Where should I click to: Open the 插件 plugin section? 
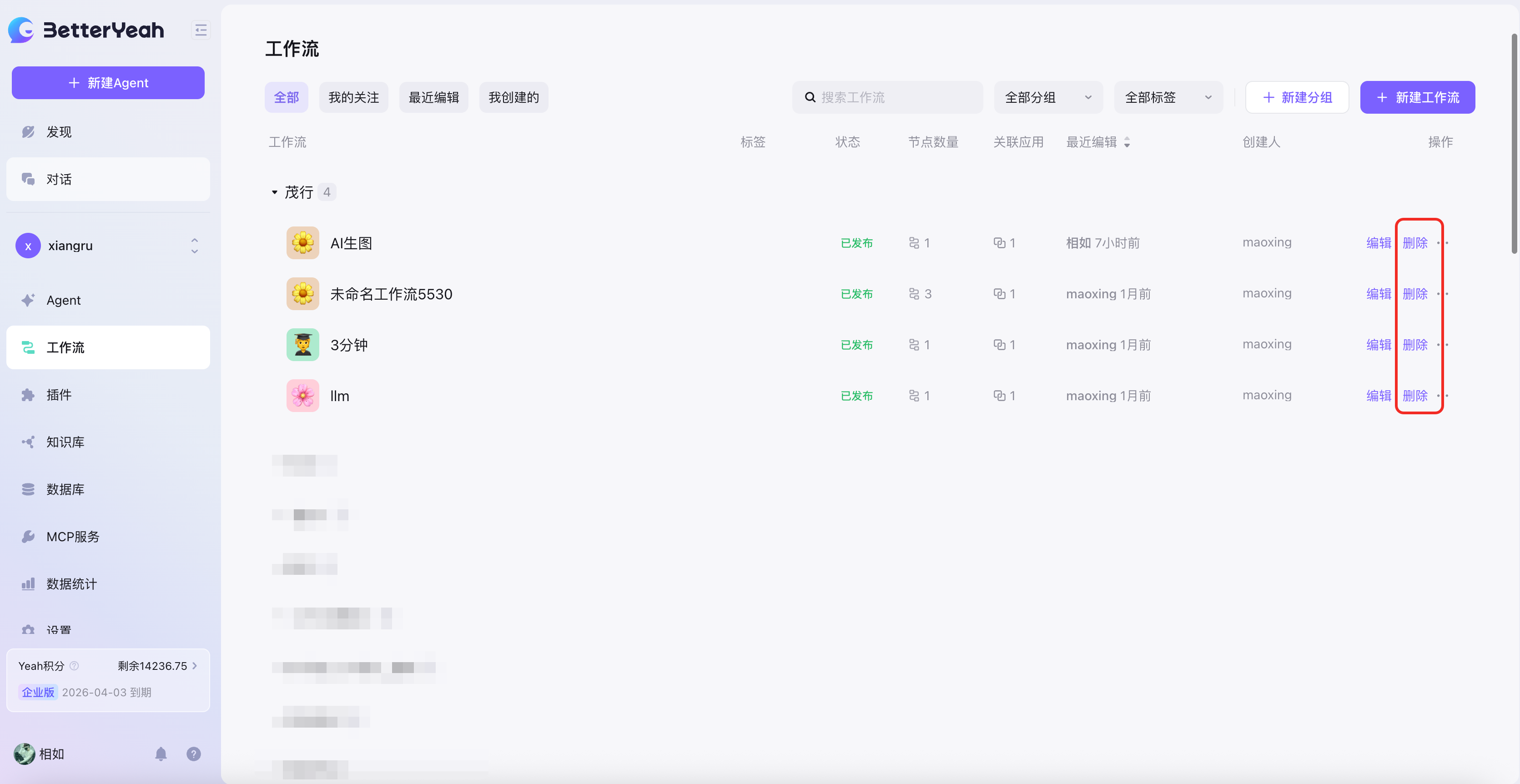[x=59, y=395]
